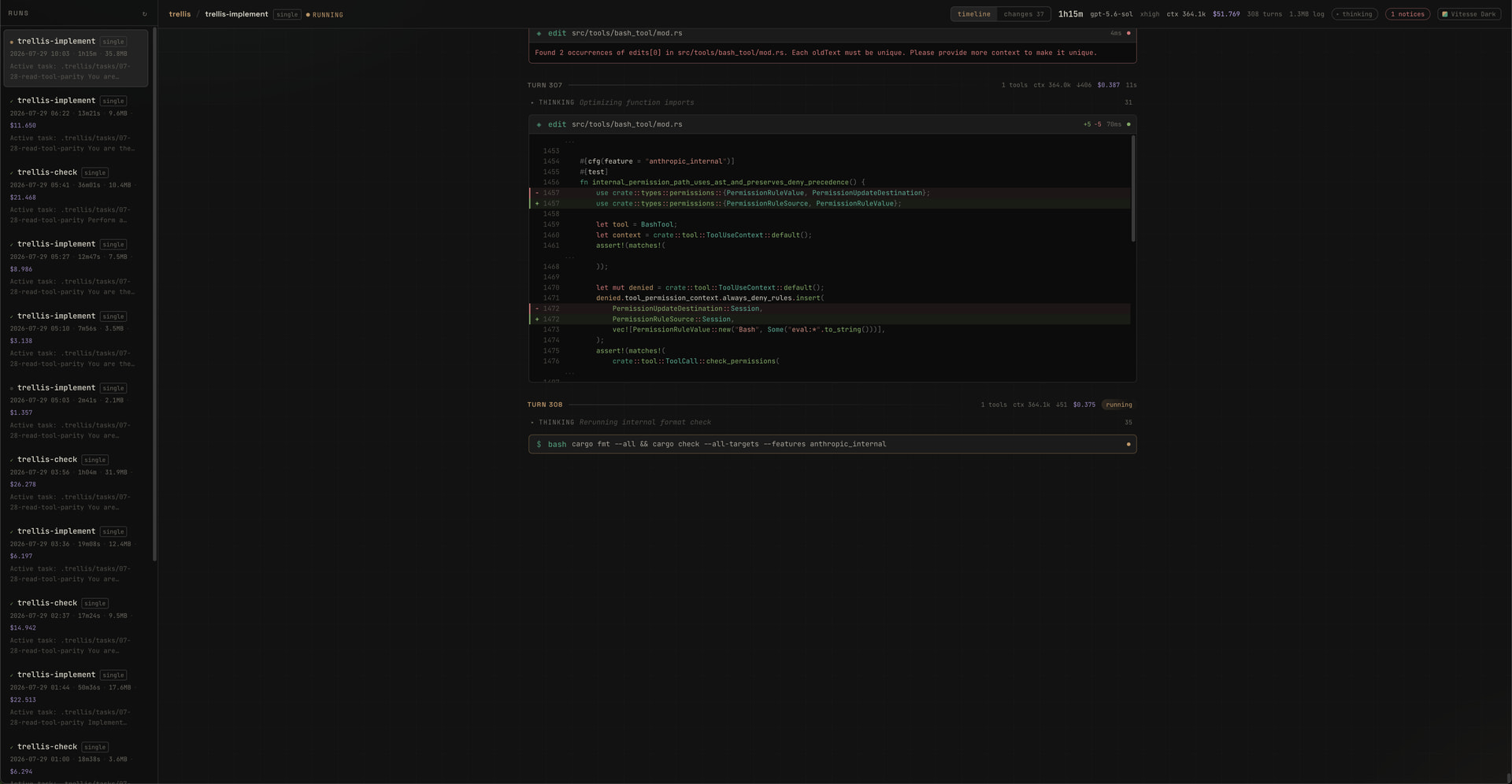Image resolution: width=1512 pixels, height=784 pixels.
Task: Click the orange running dot on bash command
Action: tap(1128, 444)
